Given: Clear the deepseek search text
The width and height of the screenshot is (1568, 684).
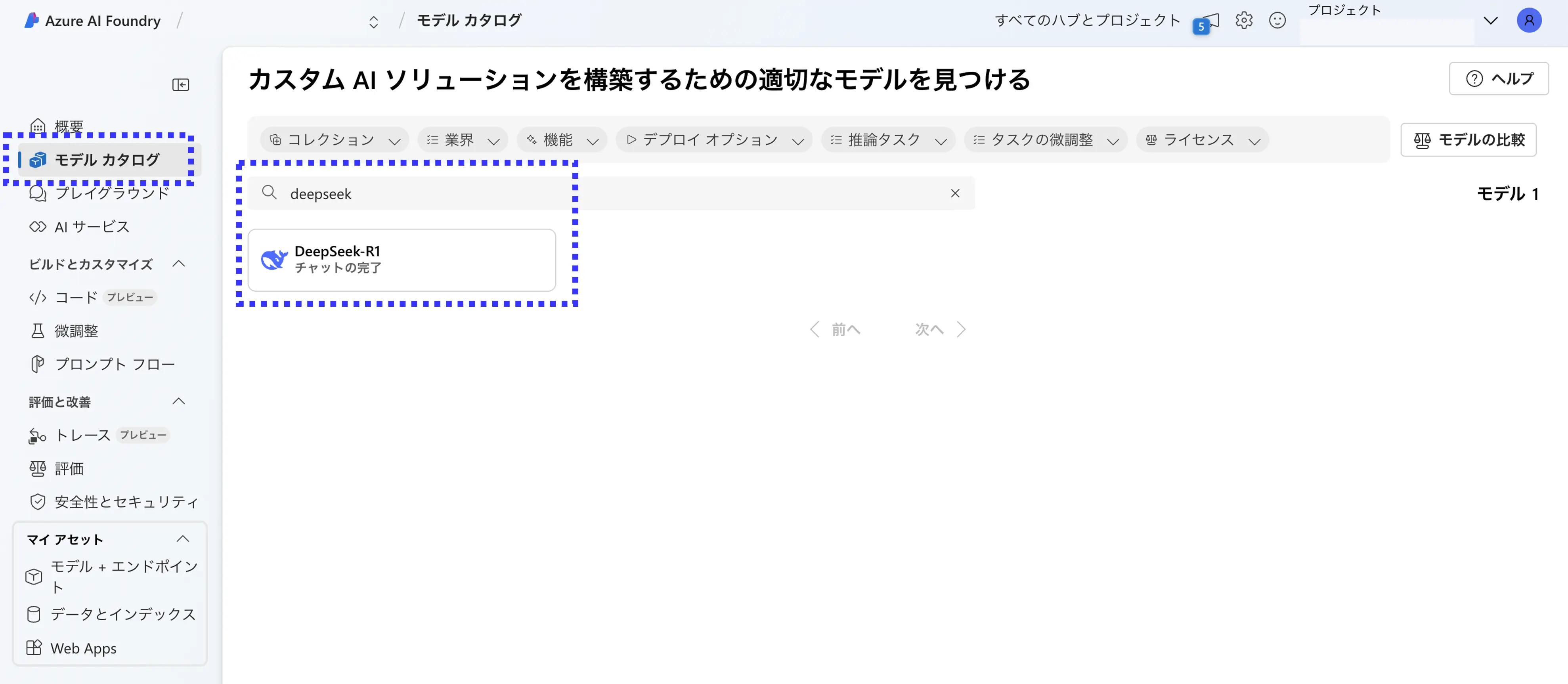Looking at the screenshot, I should (954, 193).
